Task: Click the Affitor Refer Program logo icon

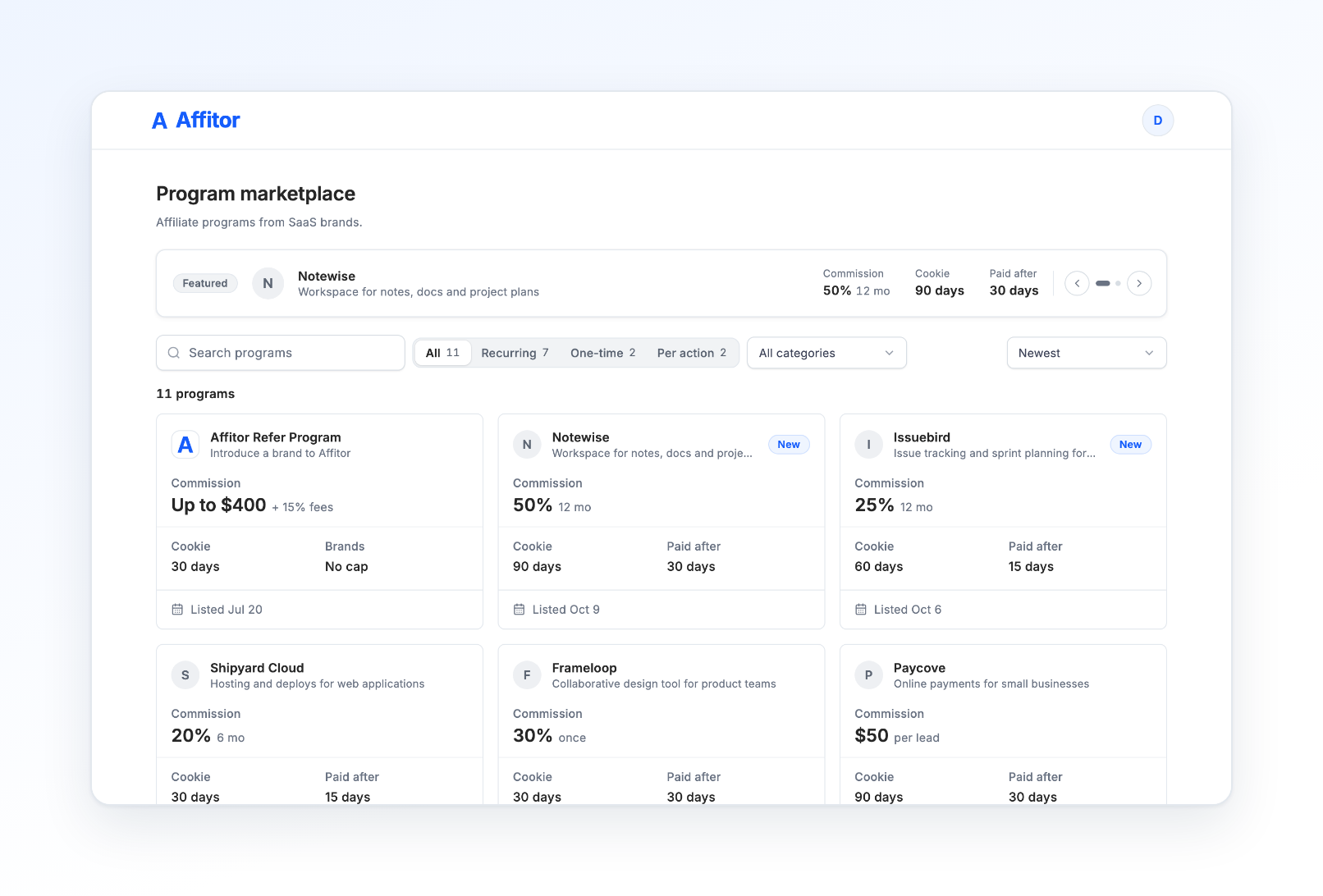Action: coord(185,445)
